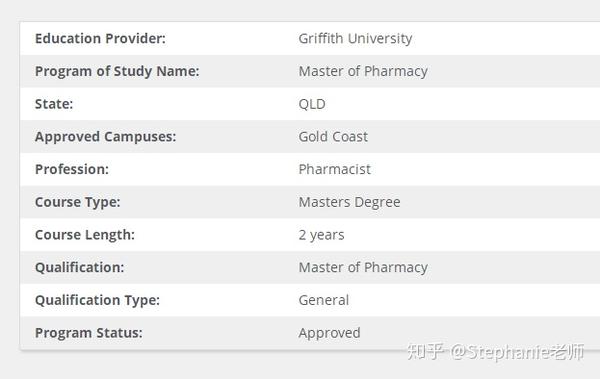Select Master of Pharmacy qualification value
Viewport: 600px width, 379px height.
[x=363, y=267]
